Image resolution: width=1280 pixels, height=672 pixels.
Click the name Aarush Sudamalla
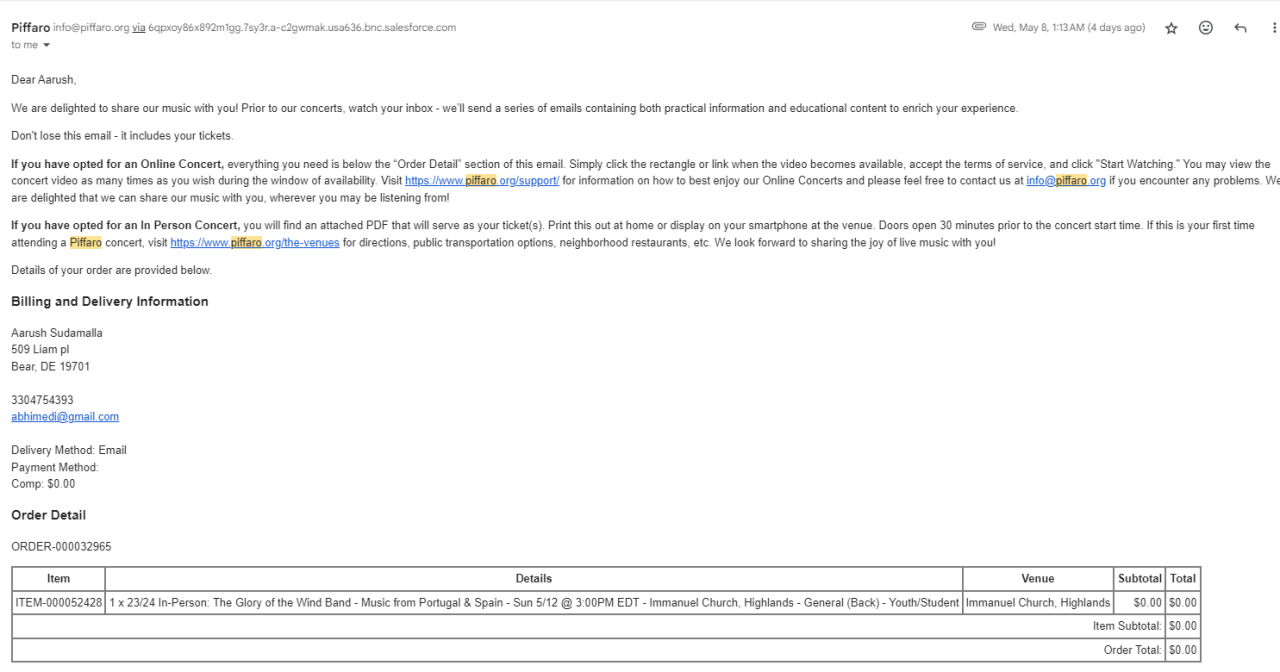[x=57, y=333]
